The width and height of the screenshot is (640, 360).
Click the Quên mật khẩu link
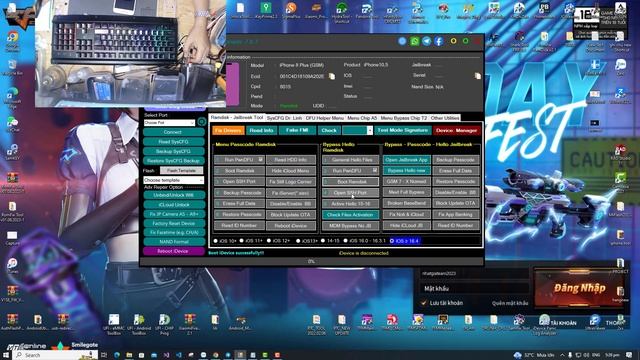click(510, 303)
